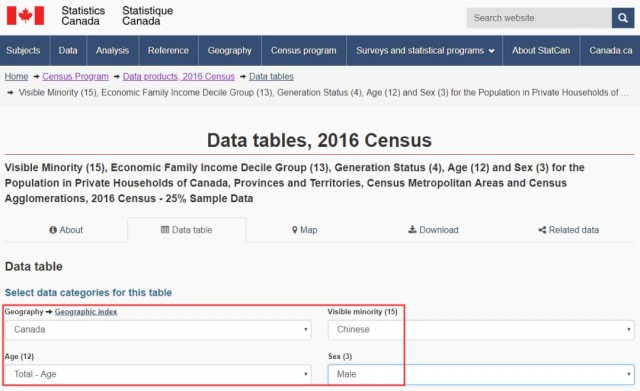The height and width of the screenshot is (391, 640).
Task: Open the Subjects menu item
Action: (23, 51)
